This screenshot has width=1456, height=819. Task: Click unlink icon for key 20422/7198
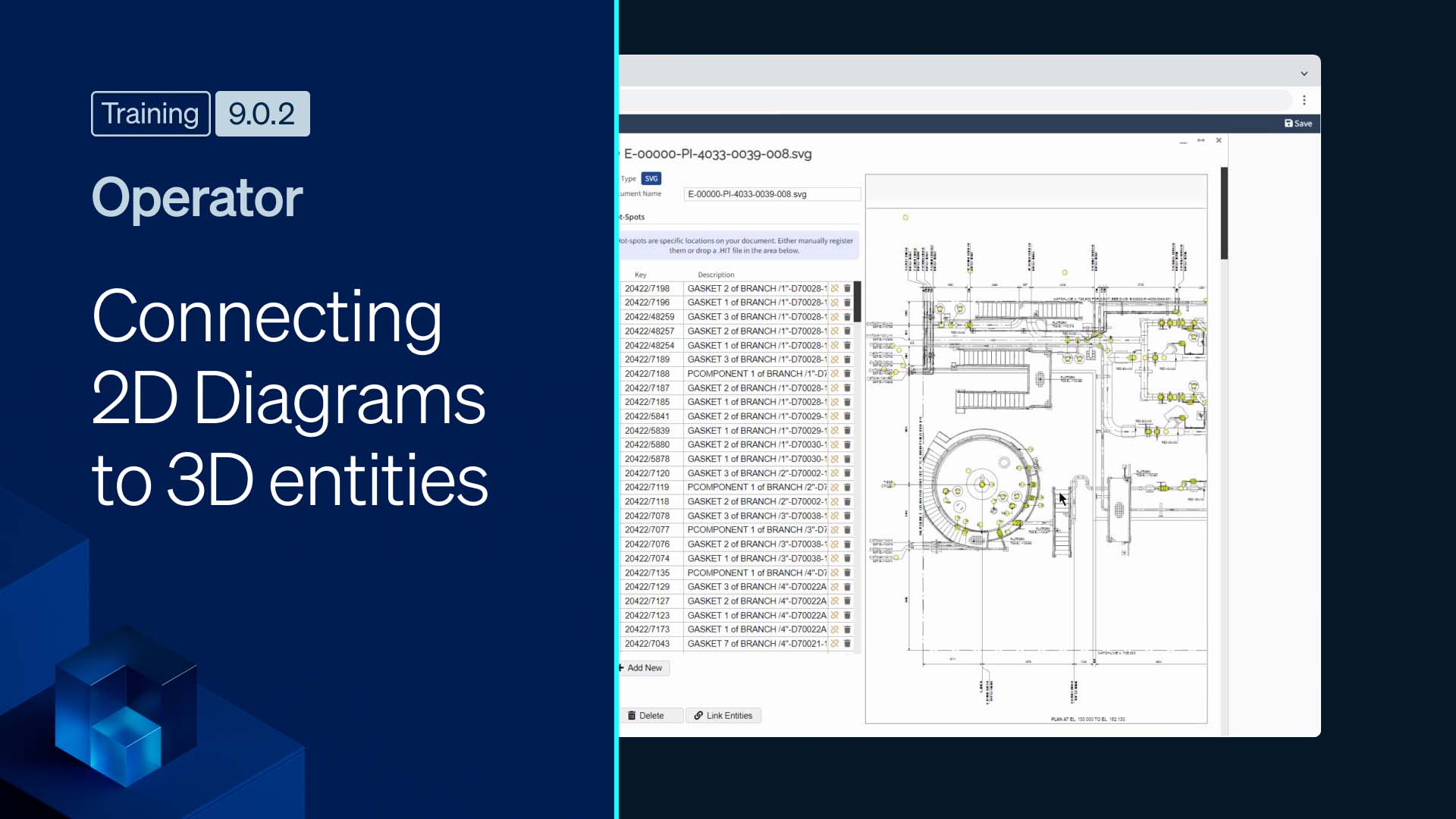tap(834, 289)
